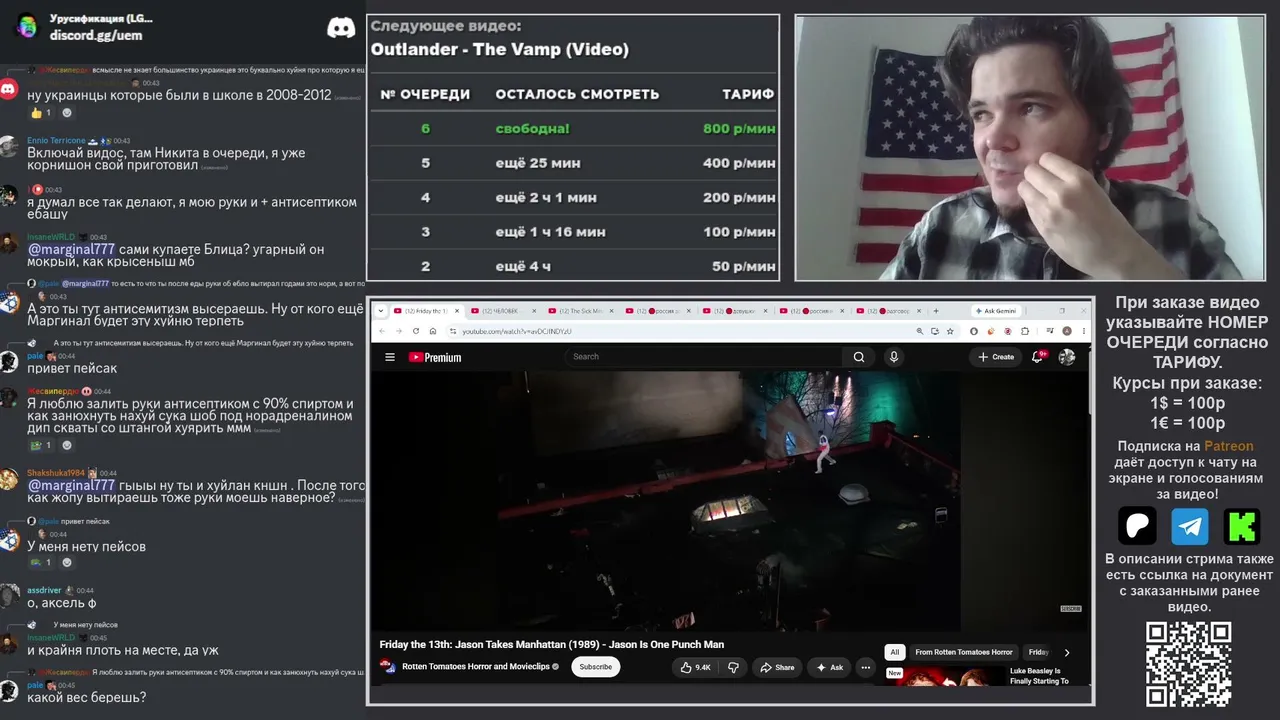Open the YouTube guide hamburger menu

[389, 357]
